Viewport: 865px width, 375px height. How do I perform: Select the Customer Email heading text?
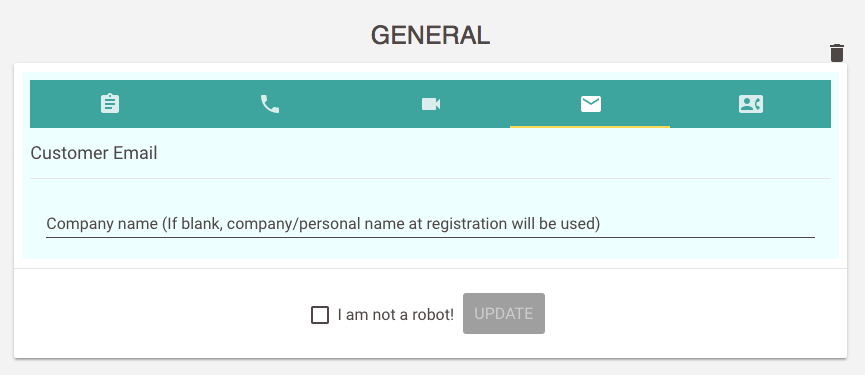point(94,153)
